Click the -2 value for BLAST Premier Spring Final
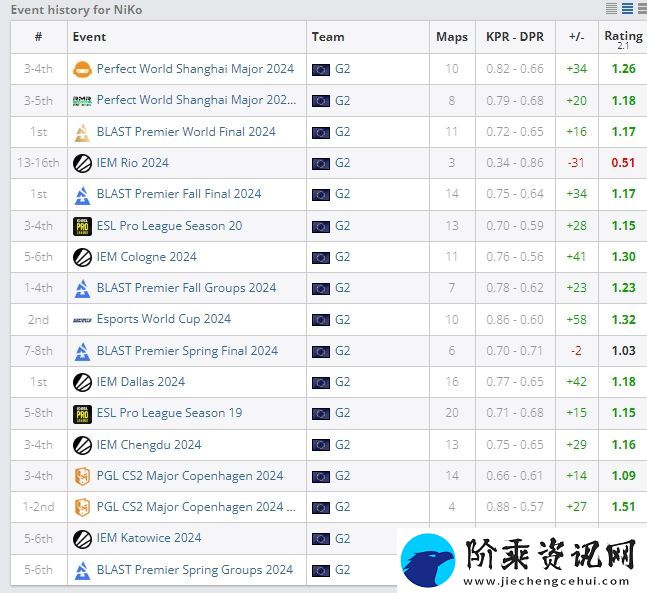647x593 pixels. 576,351
